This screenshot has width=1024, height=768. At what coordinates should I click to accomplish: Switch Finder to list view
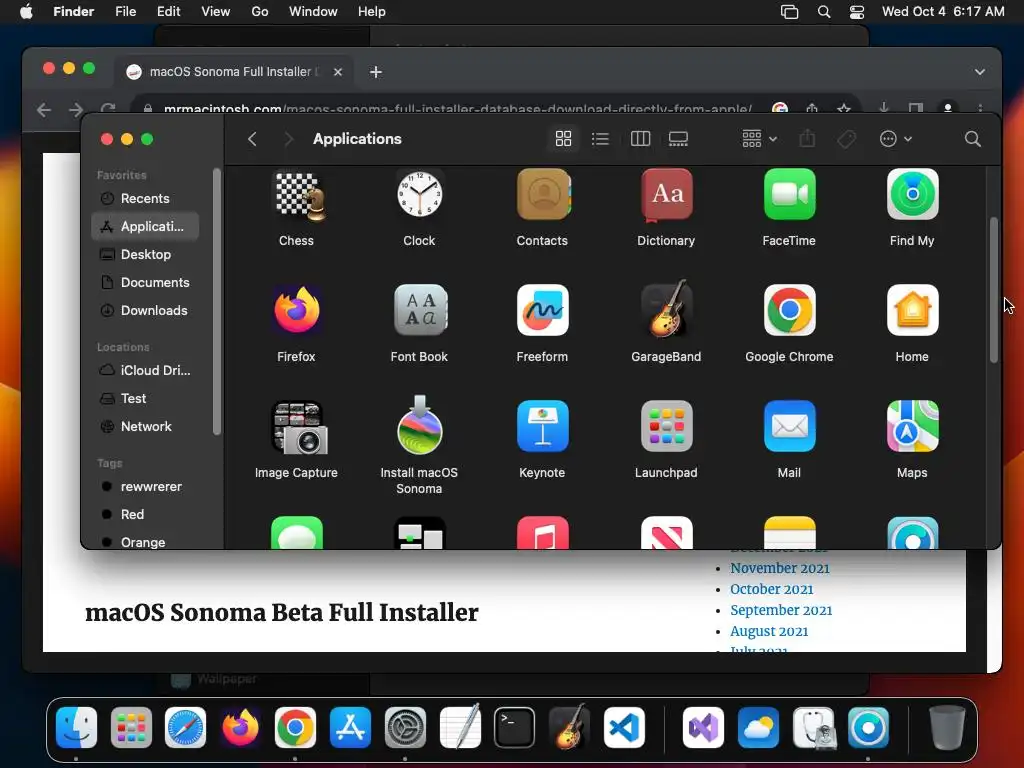tap(600, 138)
